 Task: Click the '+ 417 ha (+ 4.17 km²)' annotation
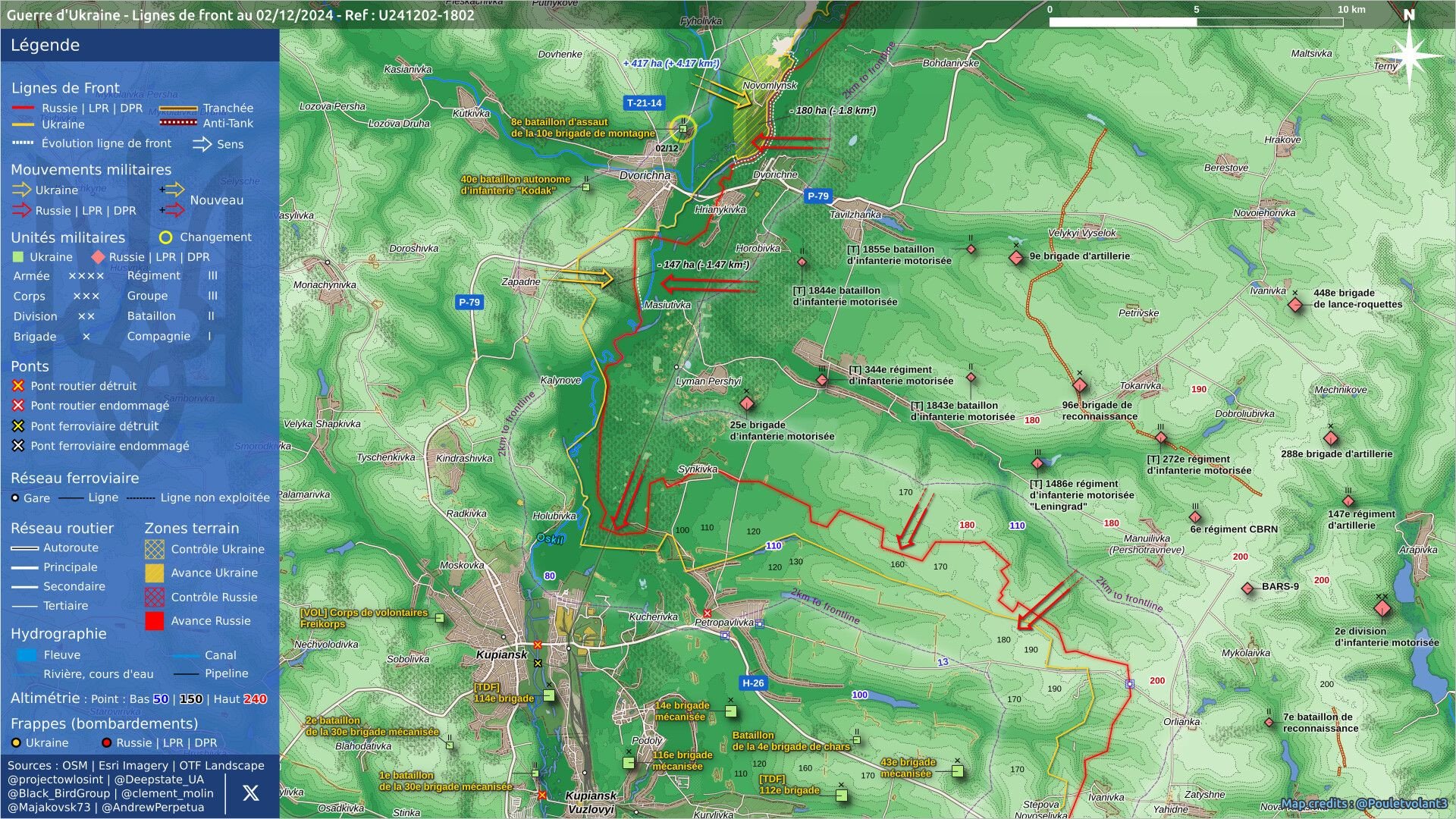pyautogui.click(x=671, y=64)
